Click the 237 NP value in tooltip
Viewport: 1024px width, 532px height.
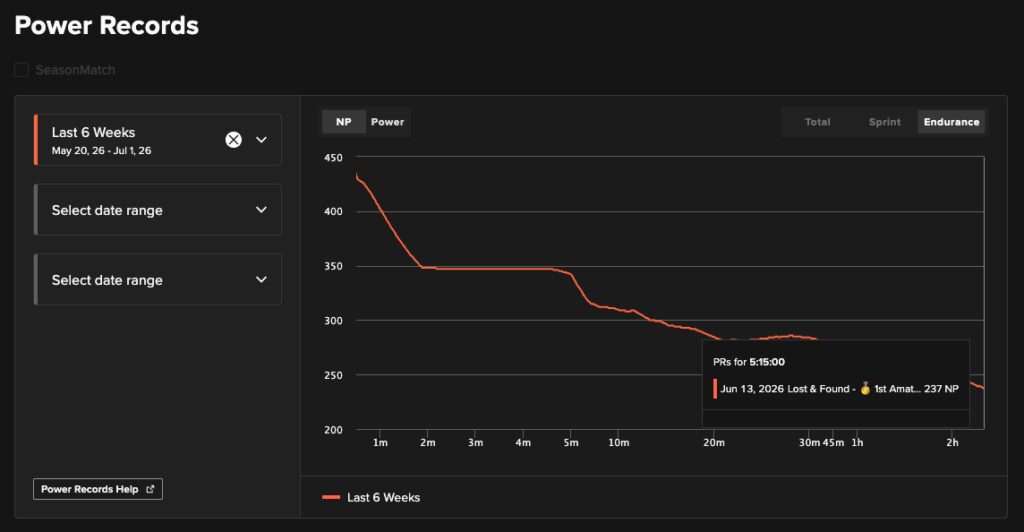[x=941, y=388]
